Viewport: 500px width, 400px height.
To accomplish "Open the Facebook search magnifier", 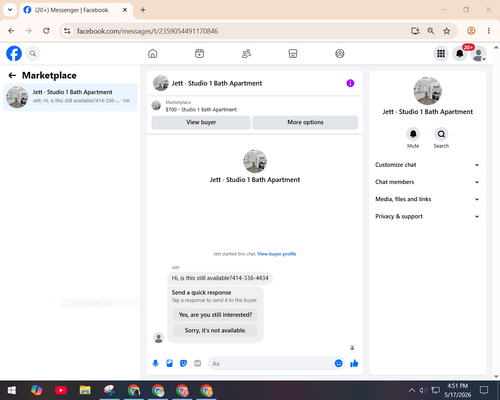I will pos(33,53).
